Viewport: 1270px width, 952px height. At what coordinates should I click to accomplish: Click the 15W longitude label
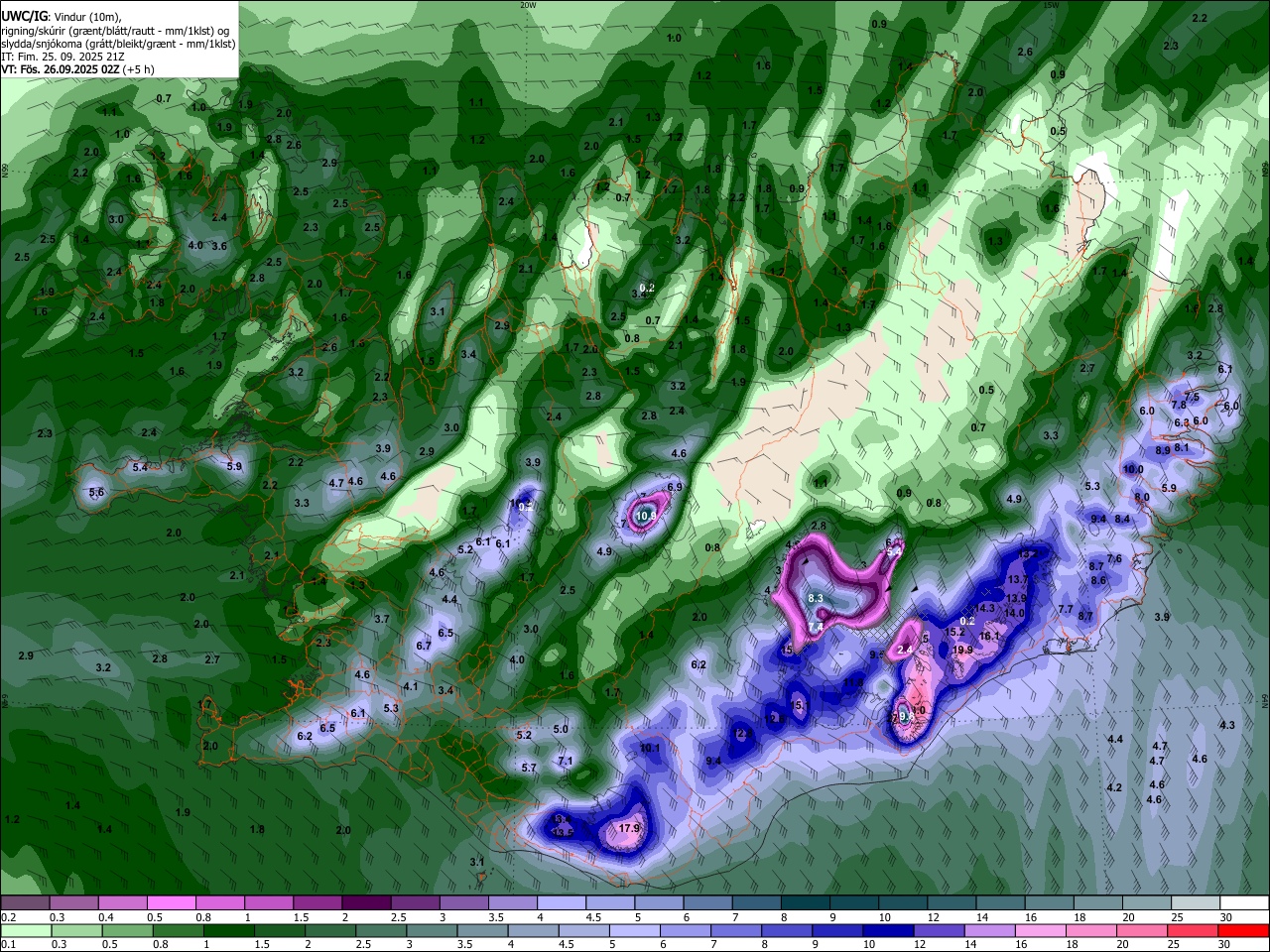point(1052,4)
